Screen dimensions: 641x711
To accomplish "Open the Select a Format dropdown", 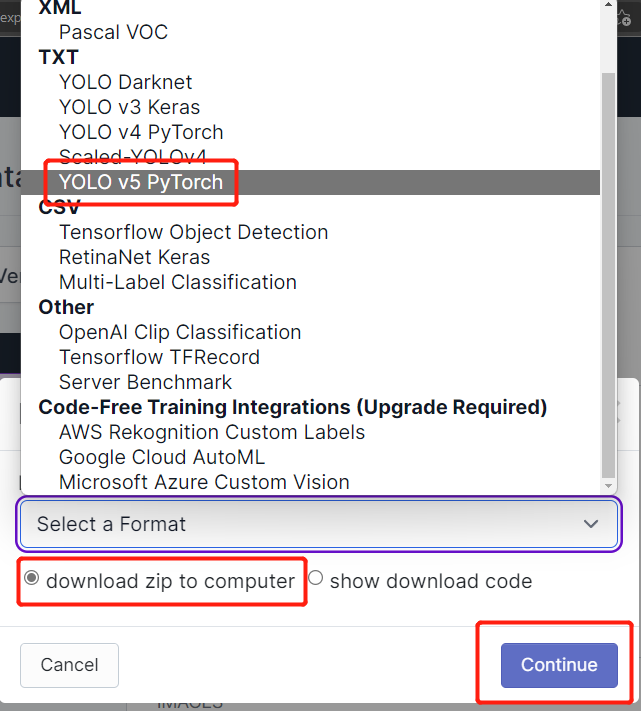I will [x=318, y=524].
